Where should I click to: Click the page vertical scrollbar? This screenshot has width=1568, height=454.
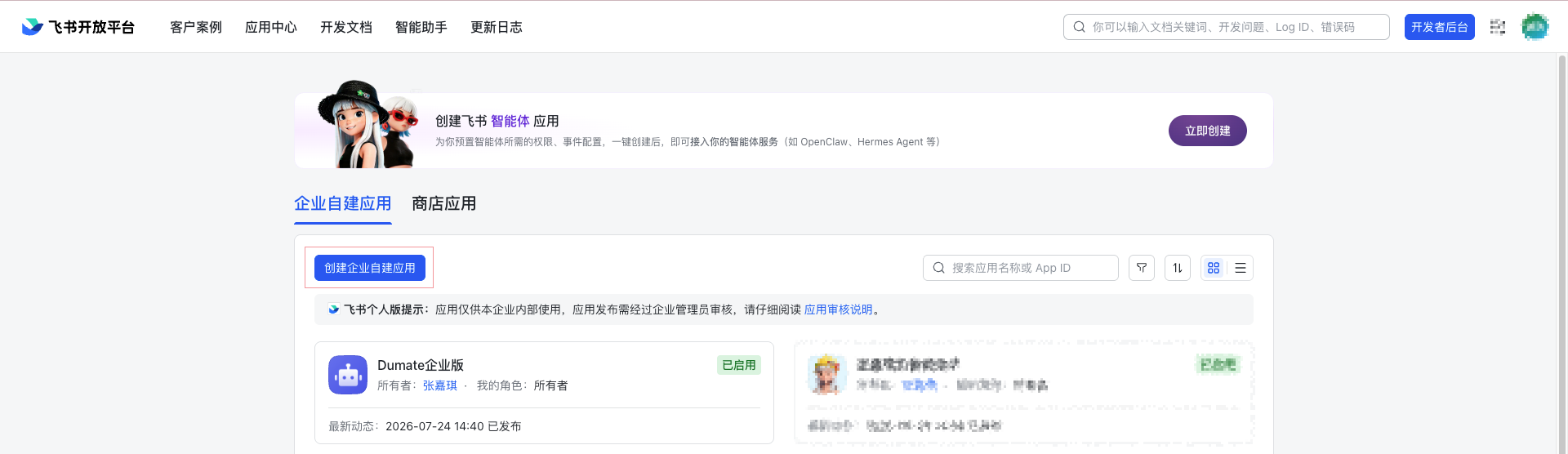(1562, 253)
